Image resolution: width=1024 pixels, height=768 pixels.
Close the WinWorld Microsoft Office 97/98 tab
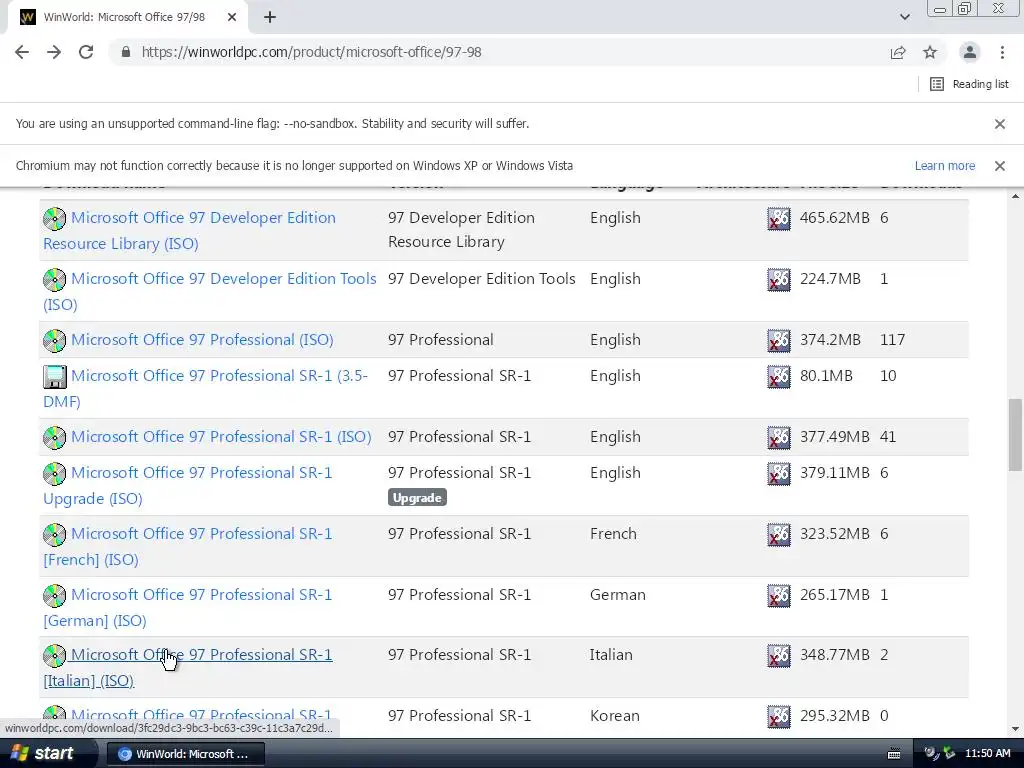232,17
